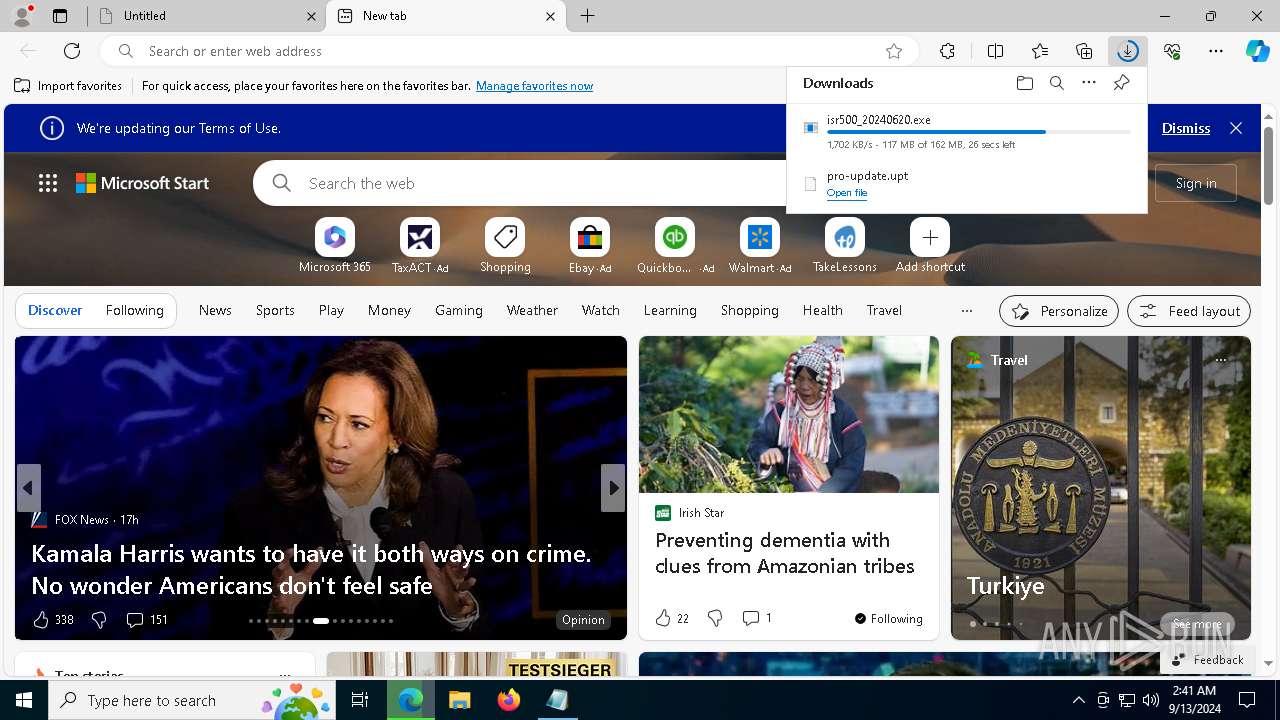
Task: Open more options in Downloads panel
Action: point(1089,83)
